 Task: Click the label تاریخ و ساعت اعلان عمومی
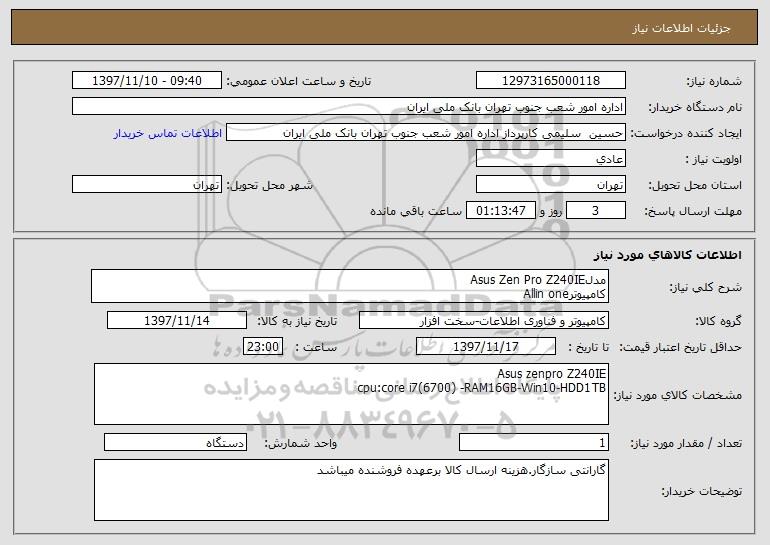[x=299, y=81]
